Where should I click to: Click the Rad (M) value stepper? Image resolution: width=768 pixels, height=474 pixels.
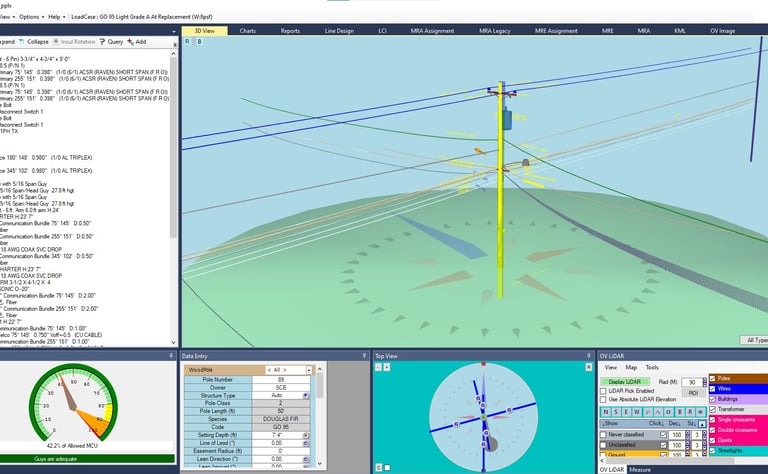(x=705, y=382)
